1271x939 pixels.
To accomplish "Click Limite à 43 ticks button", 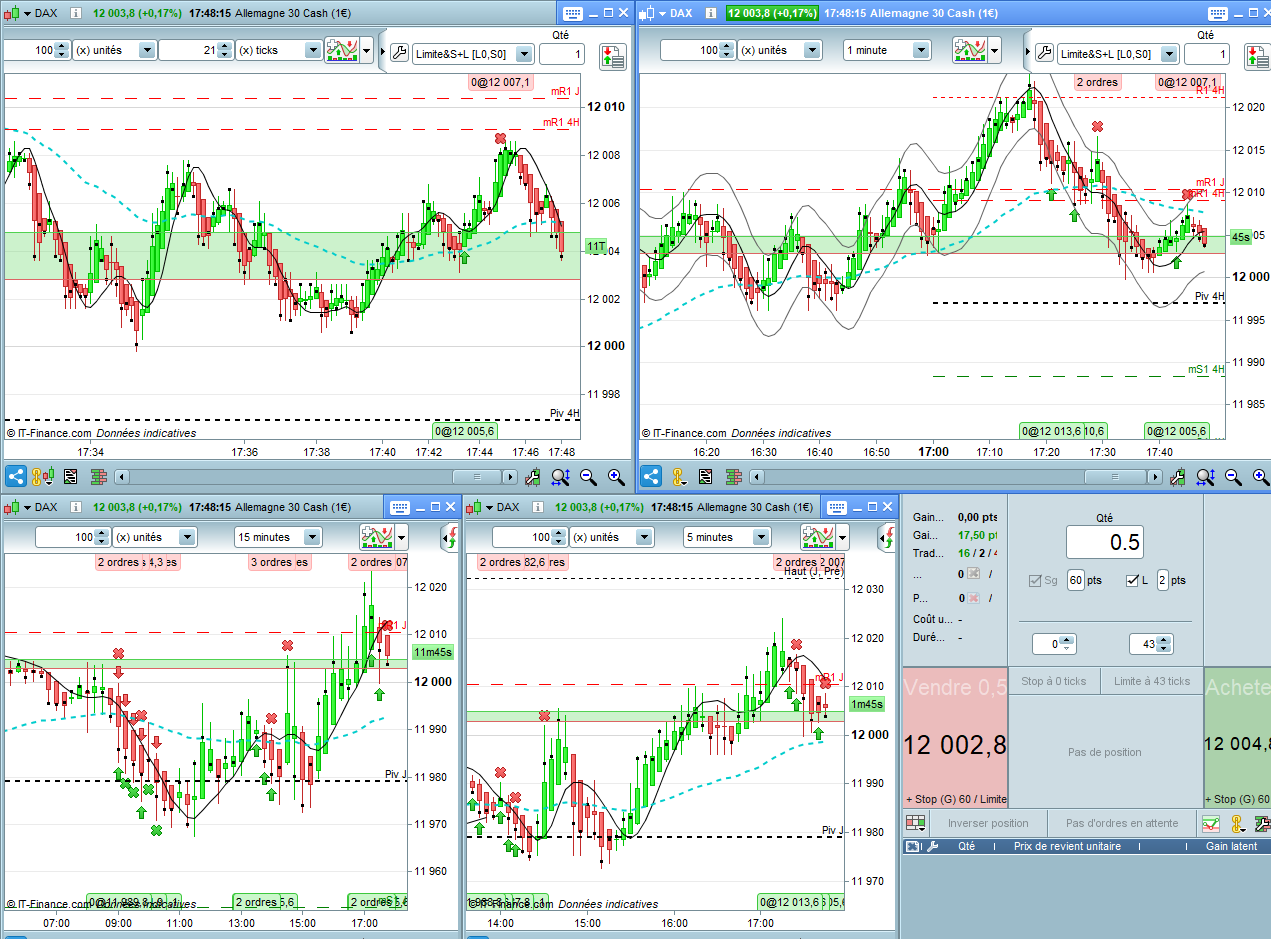I will tap(1151, 681).
